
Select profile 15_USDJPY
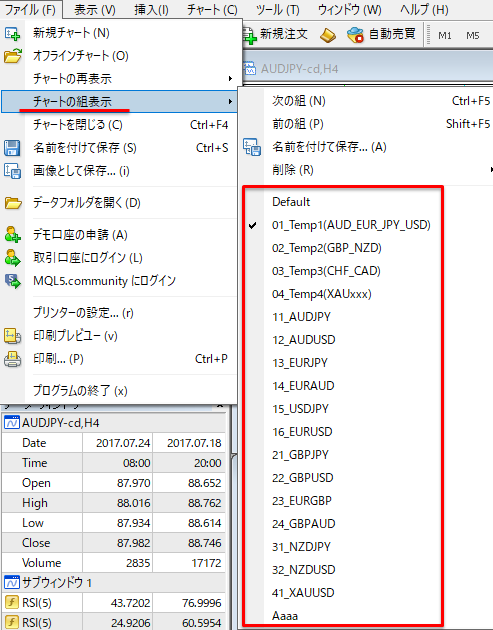click(300, 409)
